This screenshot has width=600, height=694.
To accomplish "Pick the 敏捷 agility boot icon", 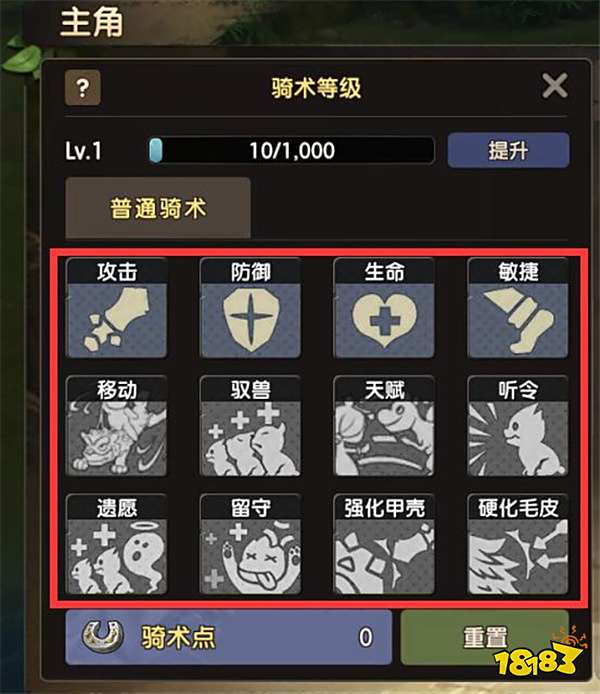I will coord(518,308).
